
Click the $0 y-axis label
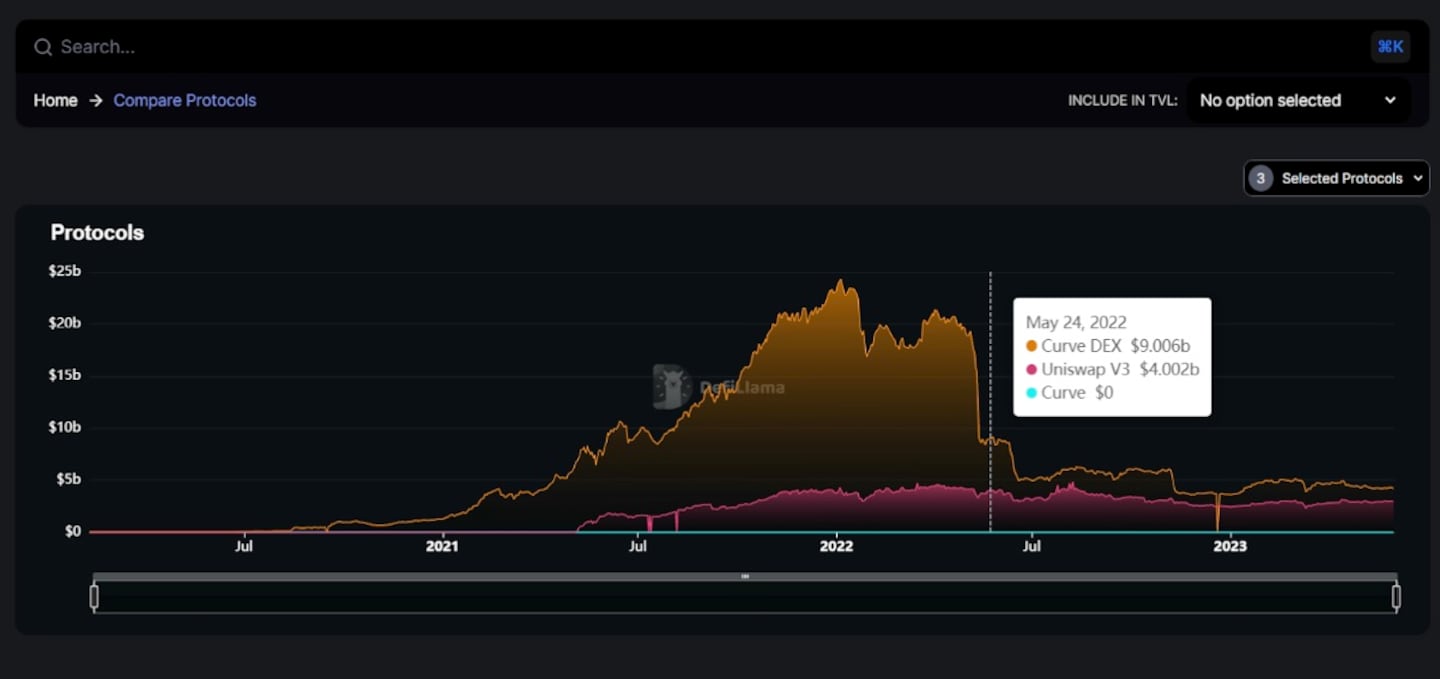coord(73,531)
